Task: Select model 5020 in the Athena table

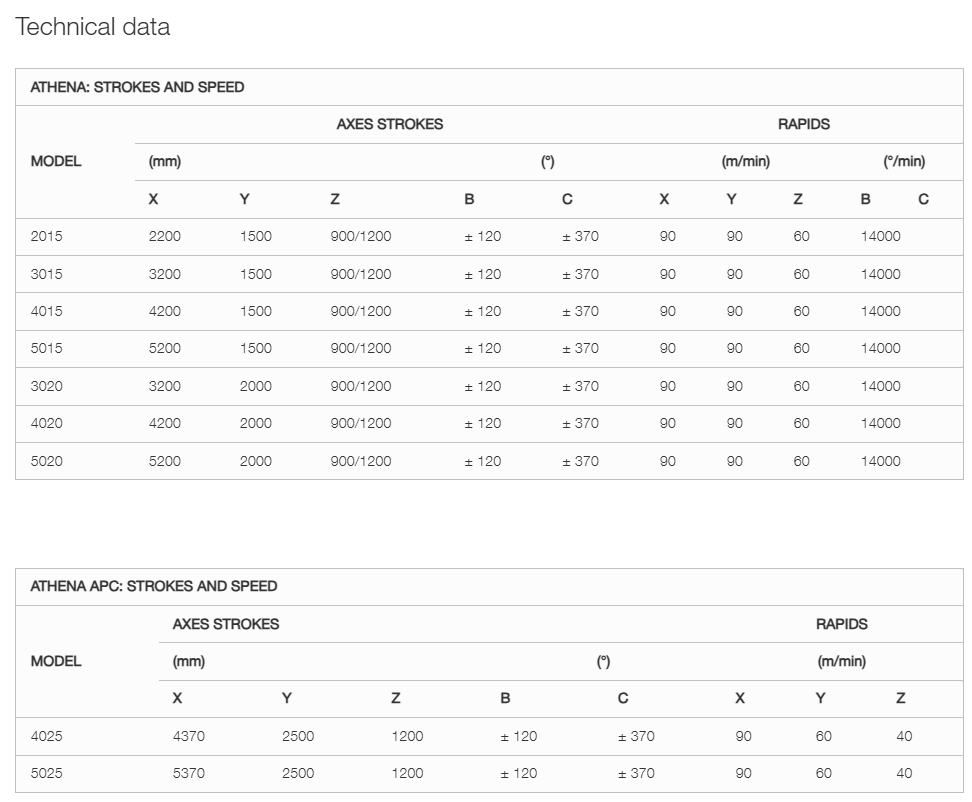Action: coord(46,461)
